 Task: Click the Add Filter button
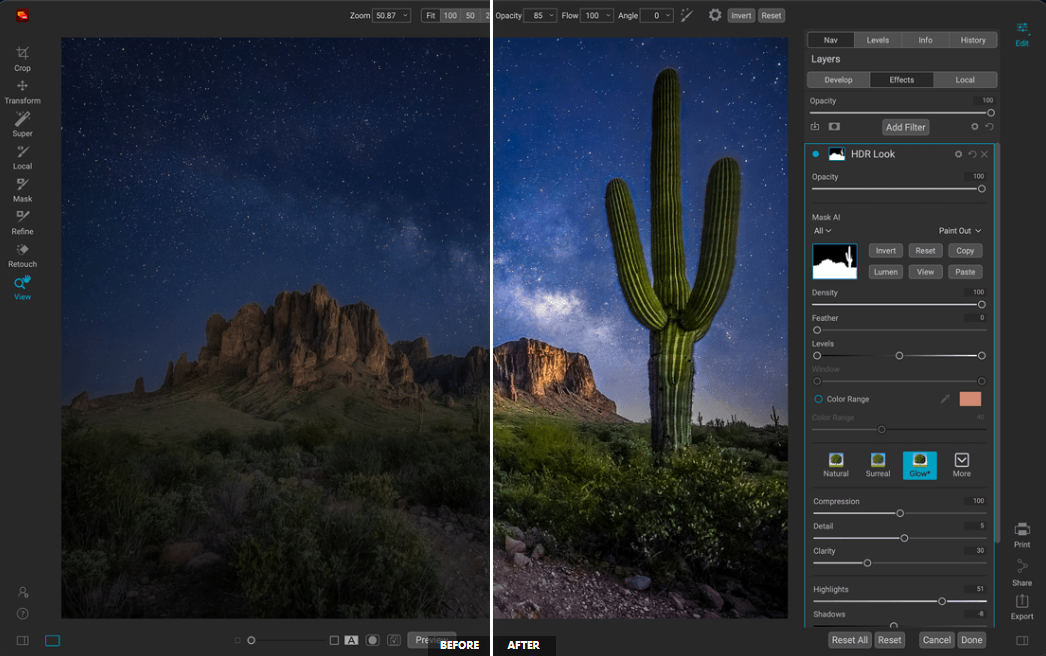[905, 127]
